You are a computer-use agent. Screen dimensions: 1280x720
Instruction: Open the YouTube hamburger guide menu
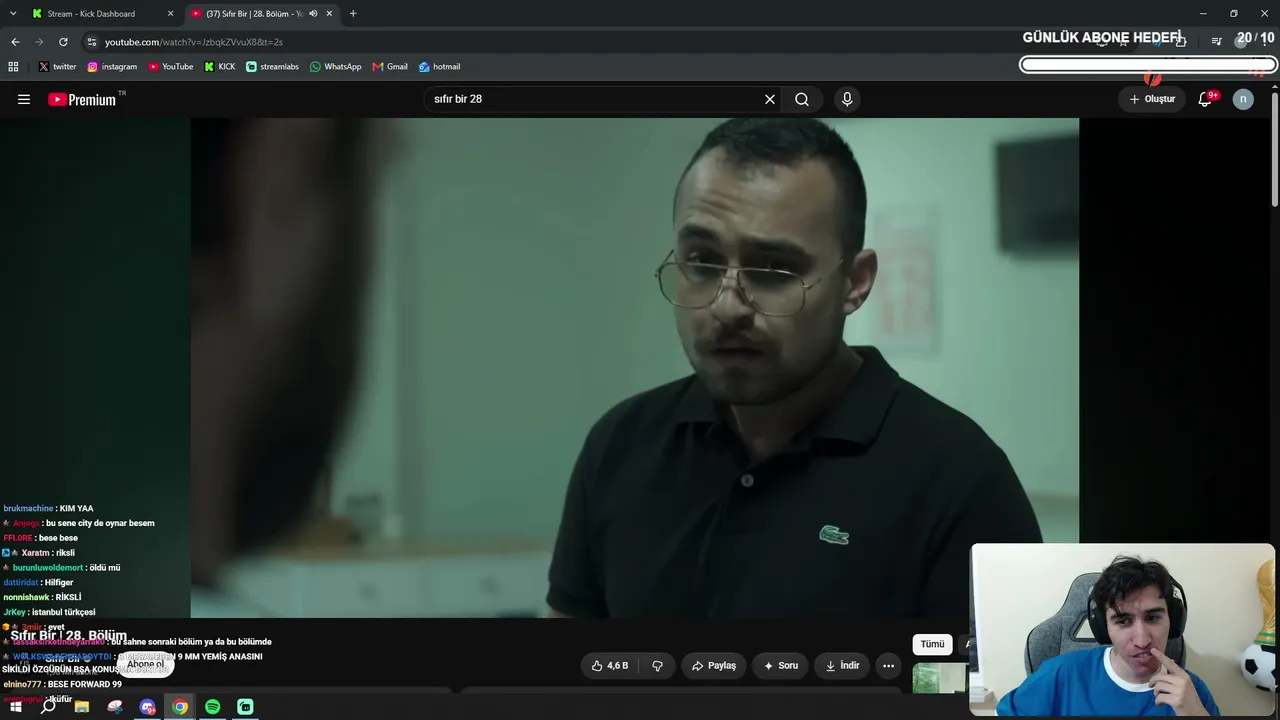tap(24, 99)
